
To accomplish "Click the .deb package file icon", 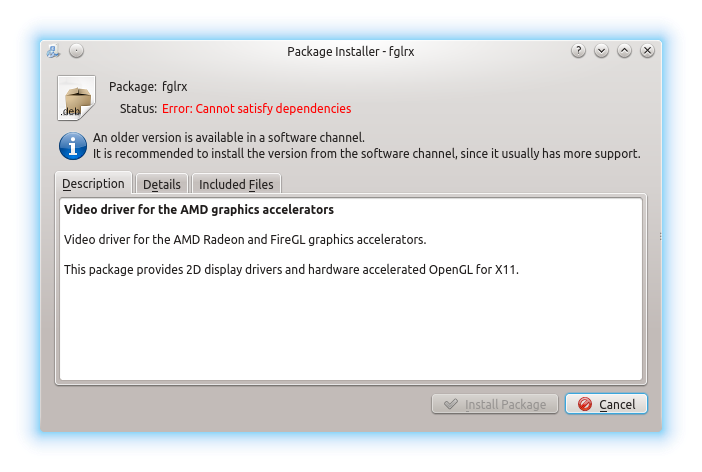I will point(76,98).
